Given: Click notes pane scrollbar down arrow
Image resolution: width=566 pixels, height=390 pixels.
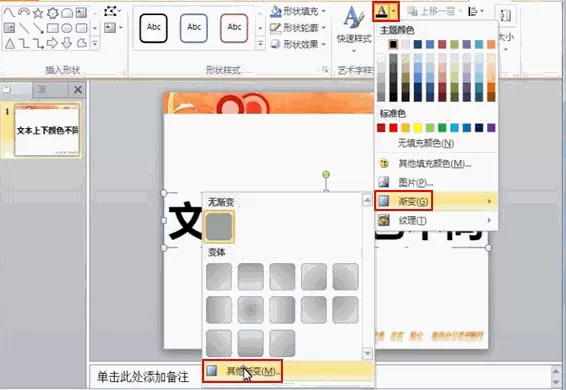Looking at the screenshot, I should [x=556, y=382].
